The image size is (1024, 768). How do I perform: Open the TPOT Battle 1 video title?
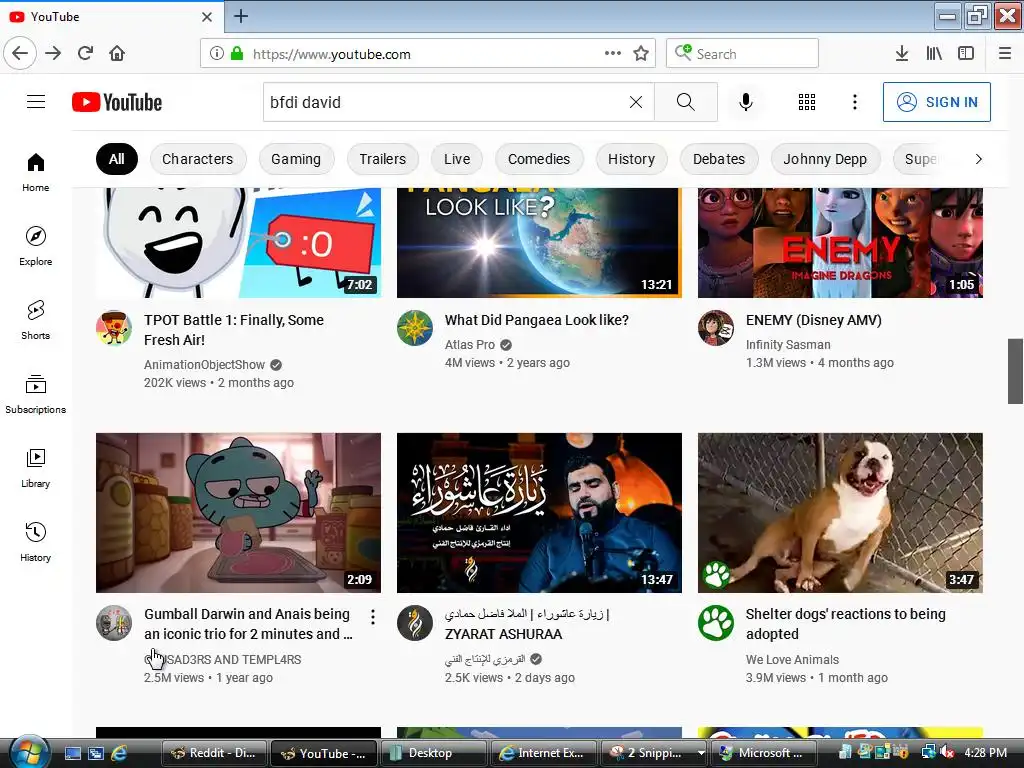pyautogui.click(x=234, y=330)
